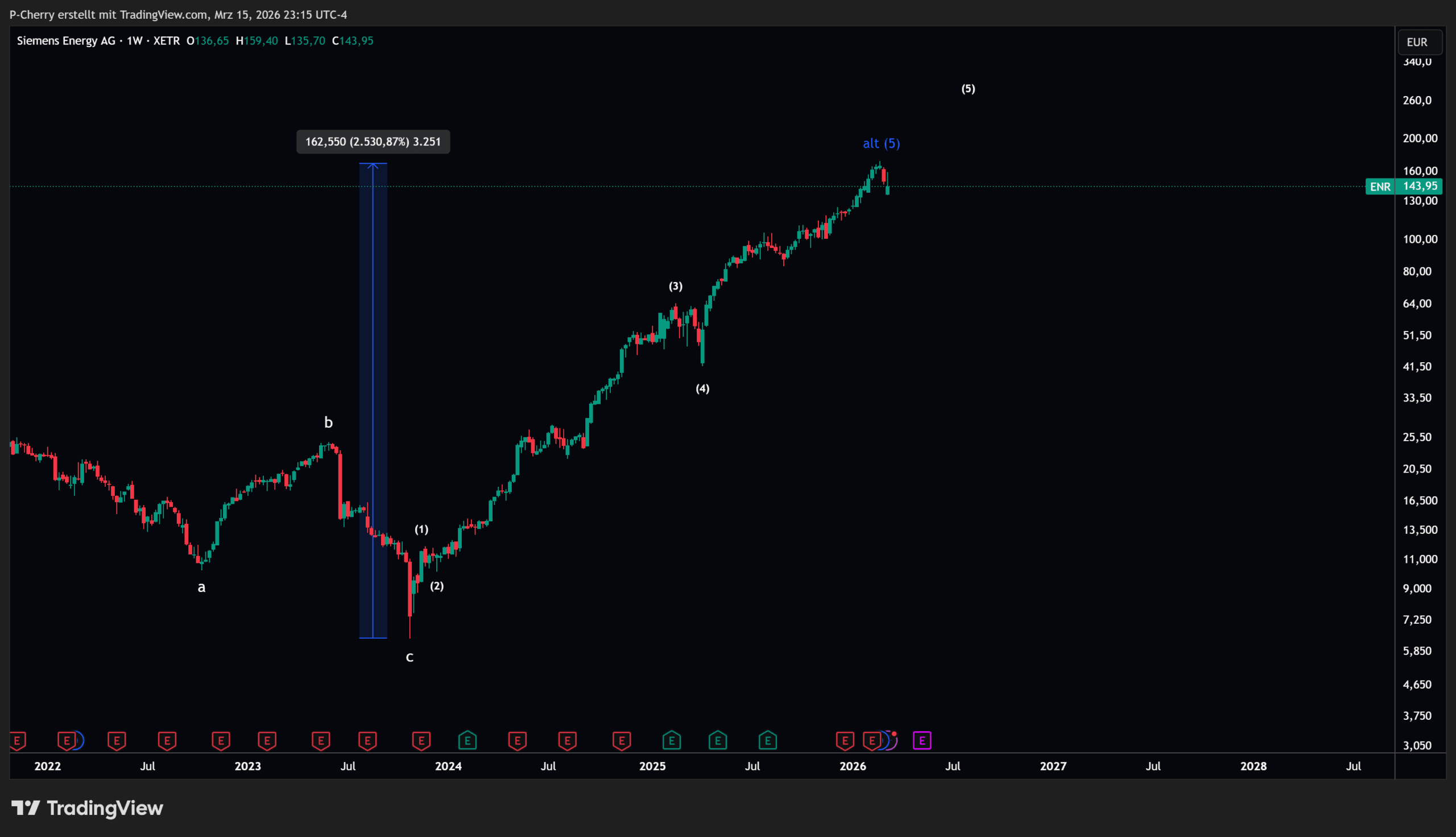Click the partially cut-off leftmost red earnings marker
This screenshot has height=837, width=1456.
pos(17,740)
